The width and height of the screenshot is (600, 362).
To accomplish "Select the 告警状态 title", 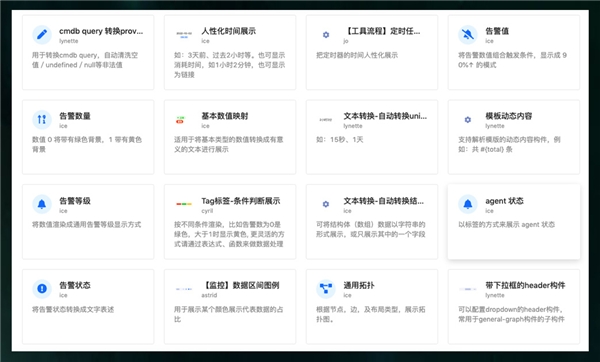I will 75,285.
